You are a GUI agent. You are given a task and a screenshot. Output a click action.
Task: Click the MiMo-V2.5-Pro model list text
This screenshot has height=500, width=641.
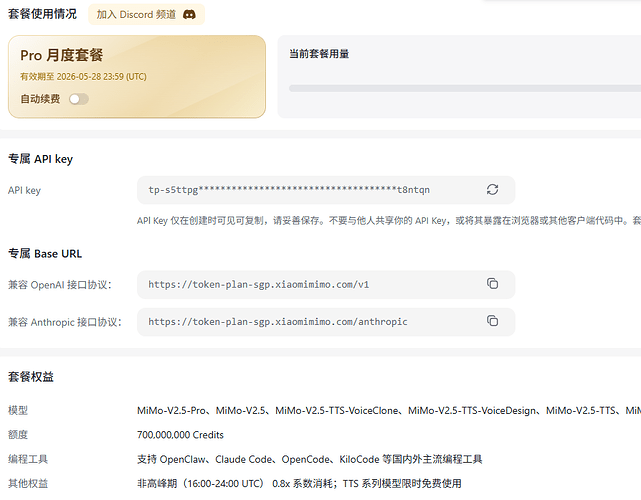pyautogui.click(x=389, y=410)
